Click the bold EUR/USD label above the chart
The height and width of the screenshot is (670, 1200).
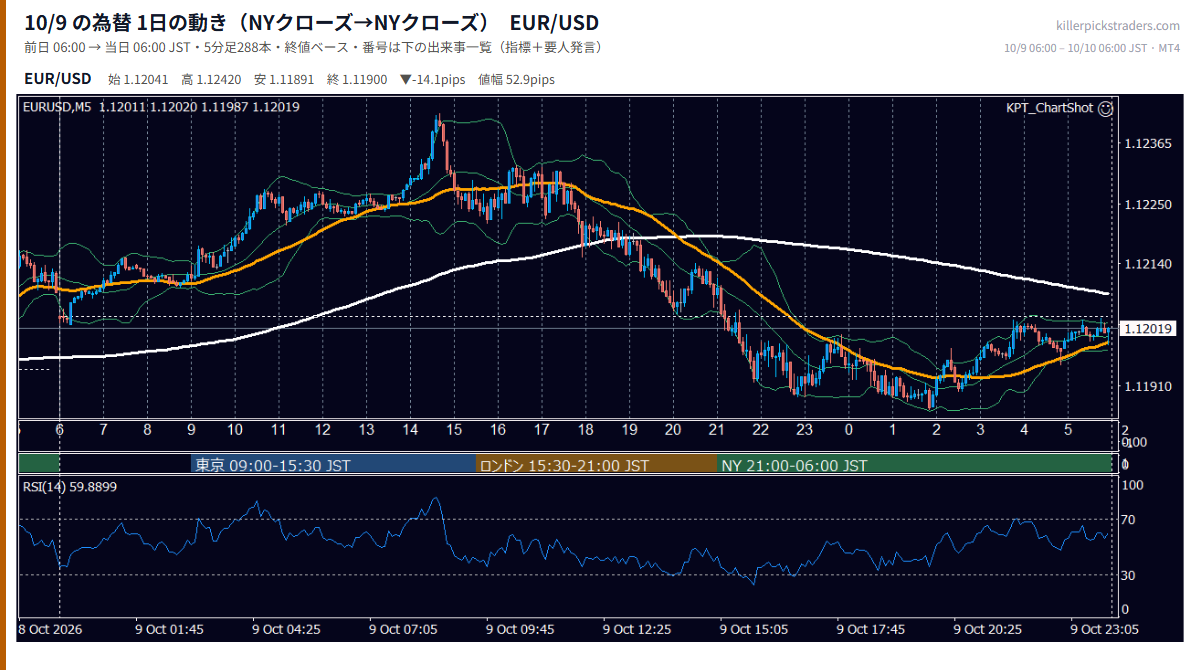pyautogui.click(x=58, y=78)
